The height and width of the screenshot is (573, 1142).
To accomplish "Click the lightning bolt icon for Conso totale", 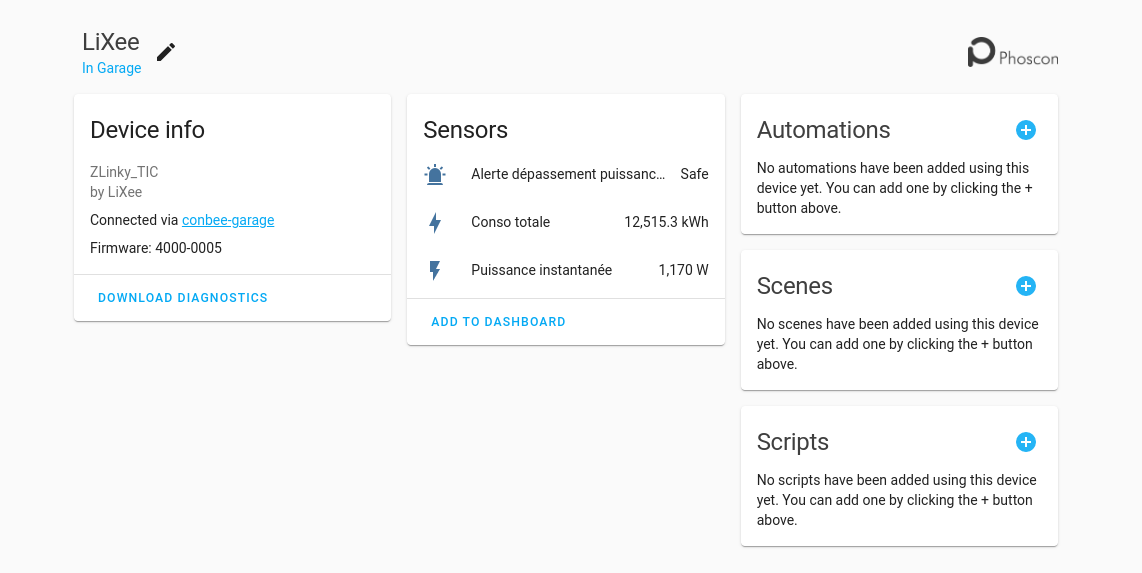I will point(435,222).
